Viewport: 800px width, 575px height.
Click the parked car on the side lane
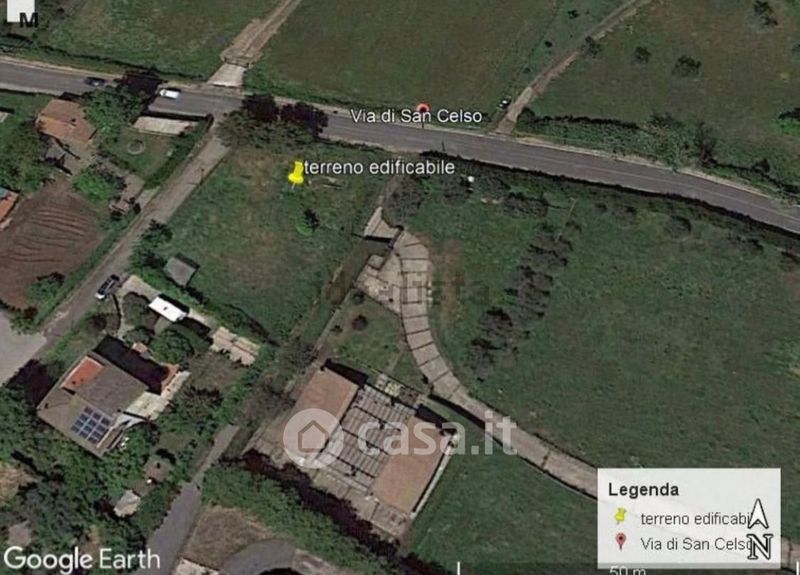108,287
